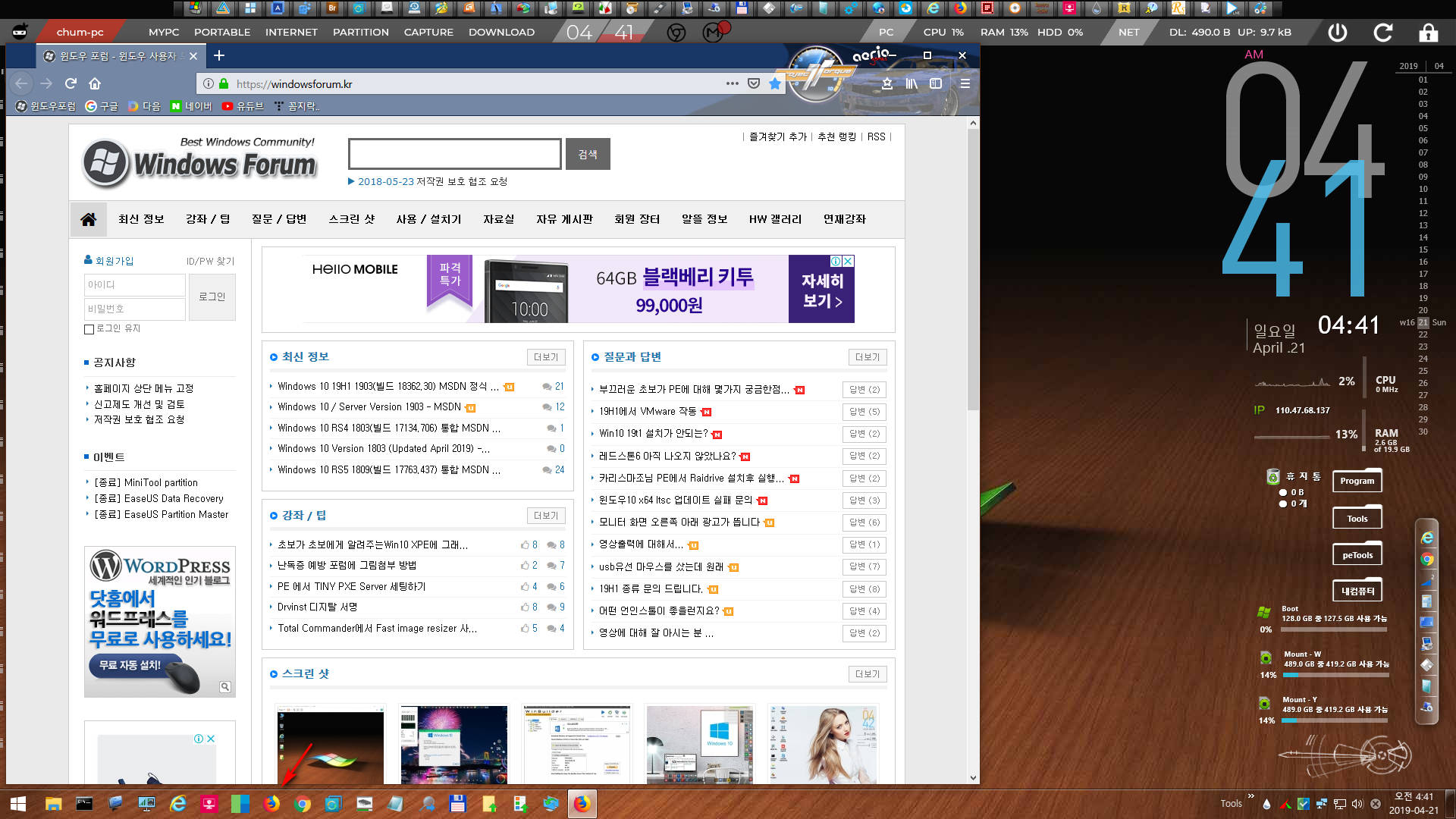1456x819 pixels.
Task: Click the Program button on desktop widget
Action: click(x=1357, y=481)
